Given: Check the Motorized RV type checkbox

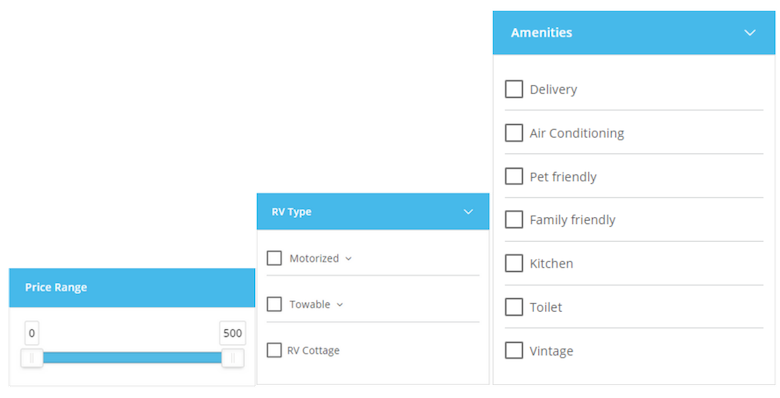Looking at the screenshot, I should click(274, 258).
